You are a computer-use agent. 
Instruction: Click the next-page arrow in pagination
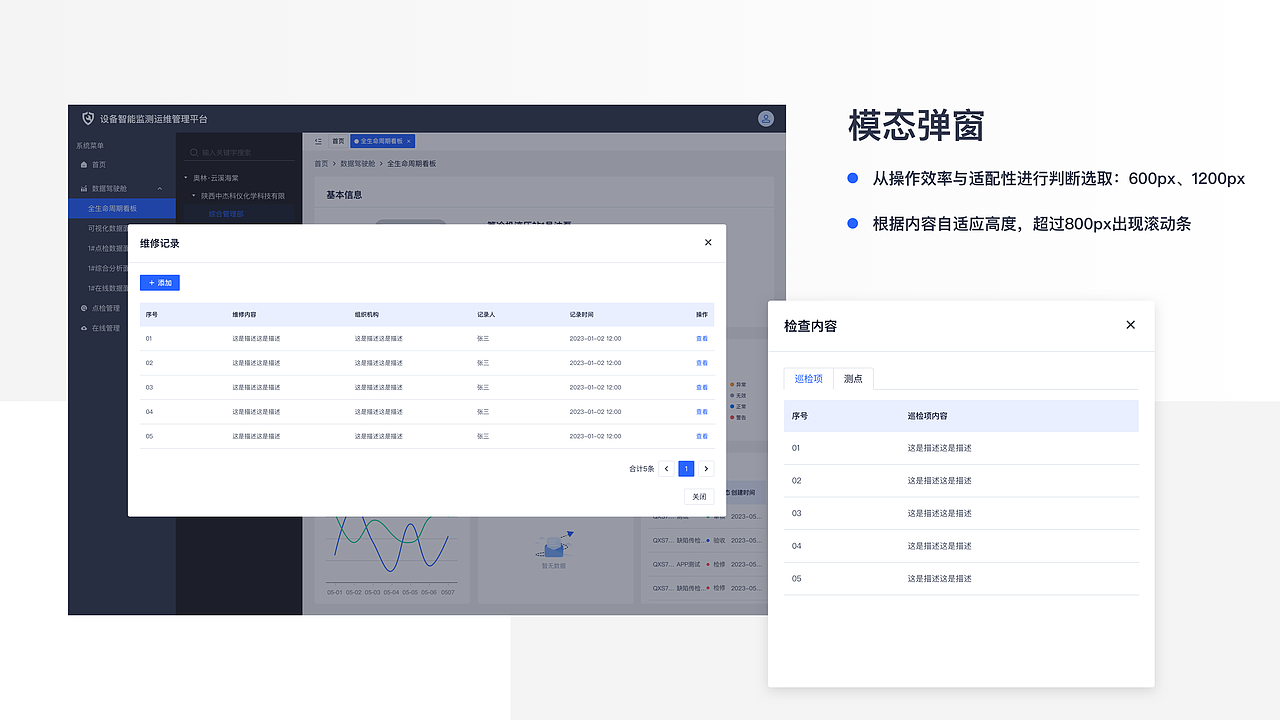pos(706,468)
